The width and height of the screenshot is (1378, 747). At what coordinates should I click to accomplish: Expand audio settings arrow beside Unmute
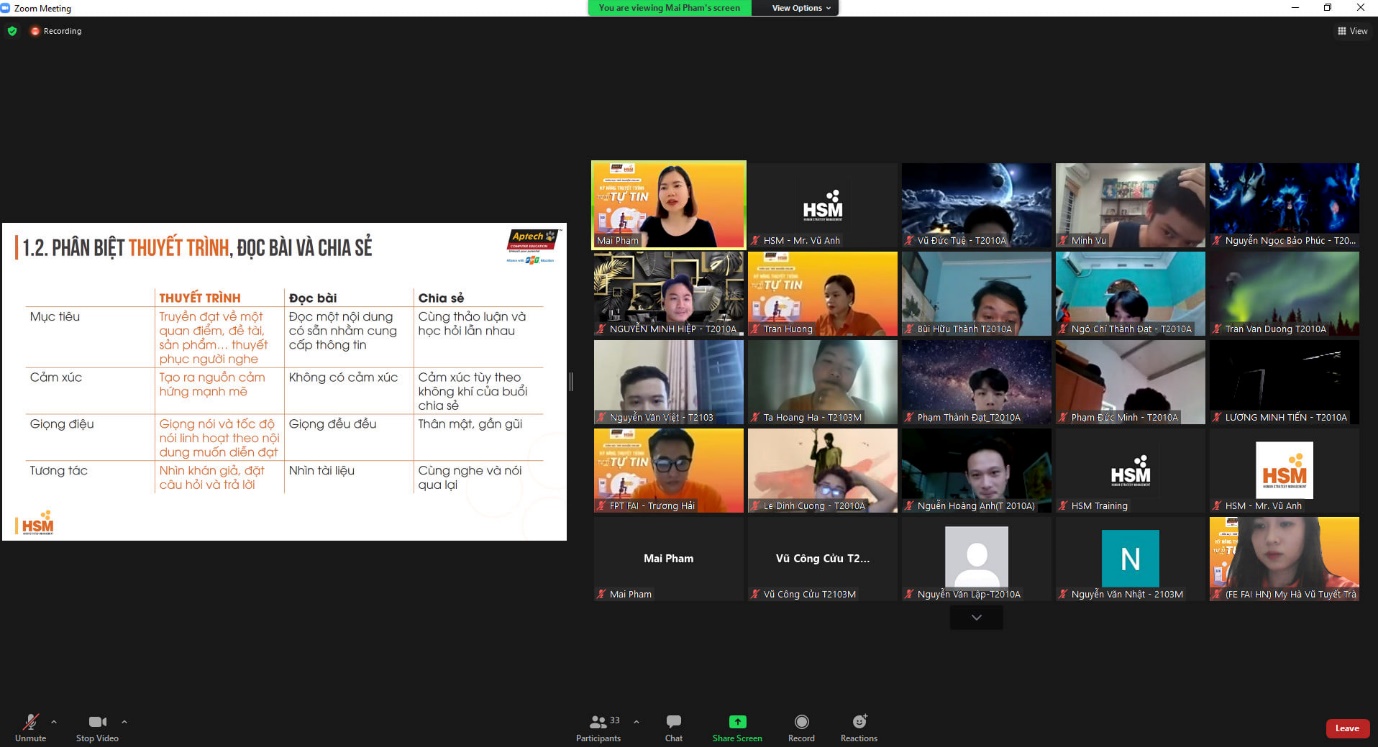tap(54, 721)
